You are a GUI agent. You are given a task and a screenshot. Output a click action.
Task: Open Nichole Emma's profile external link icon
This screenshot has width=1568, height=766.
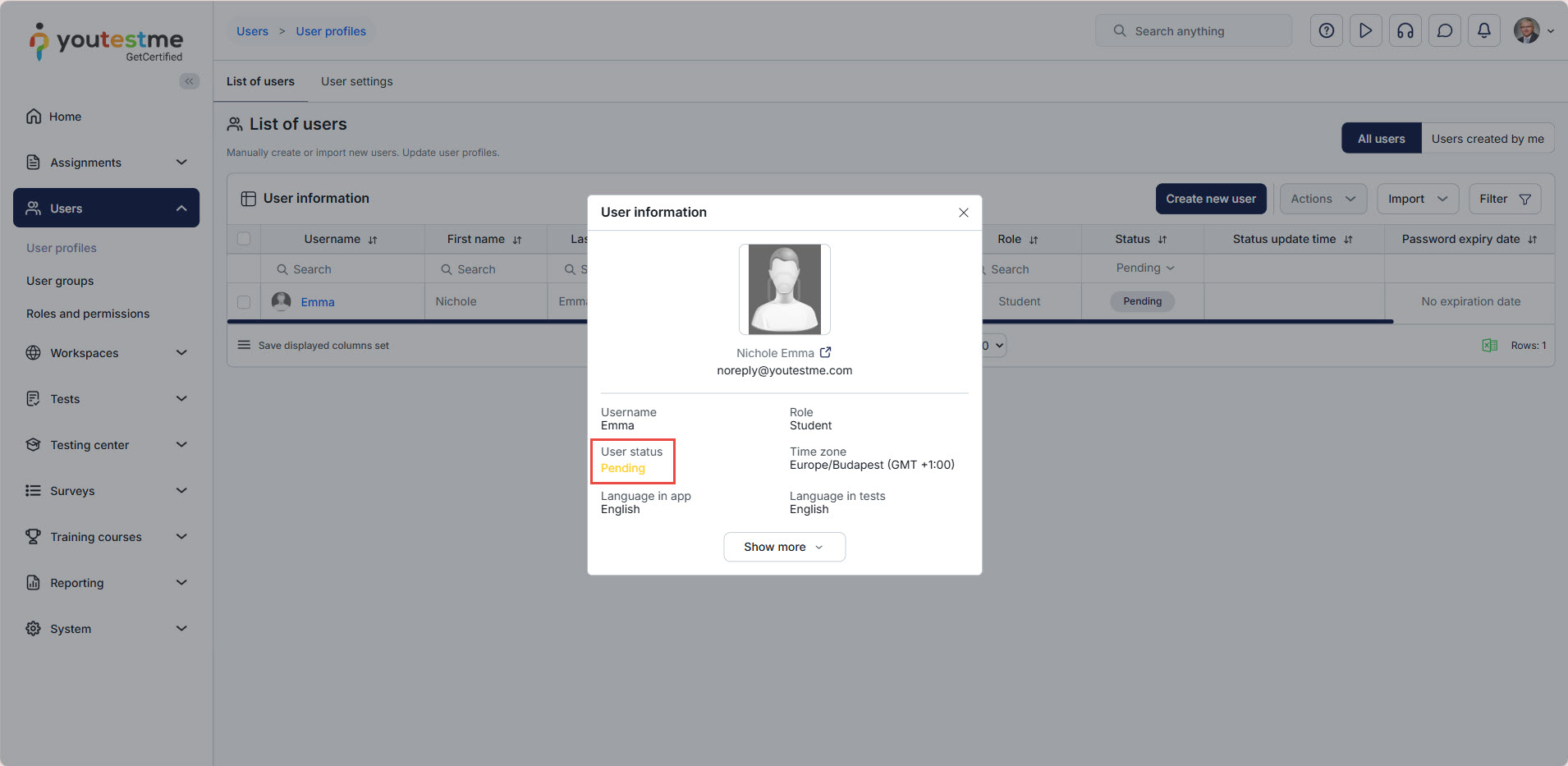point(825,352)
